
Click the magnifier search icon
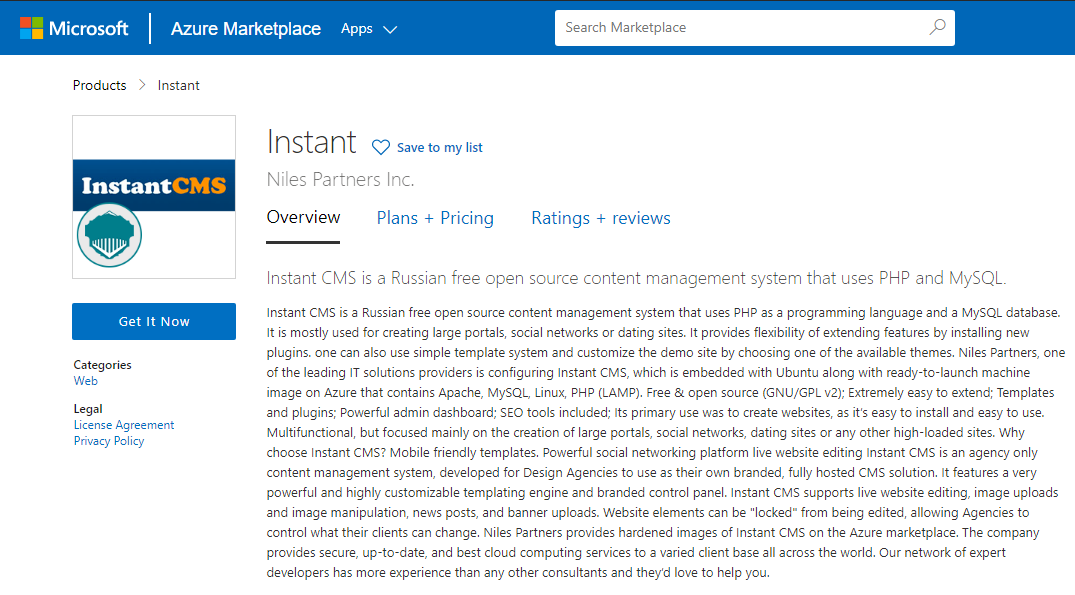[937, 28]
